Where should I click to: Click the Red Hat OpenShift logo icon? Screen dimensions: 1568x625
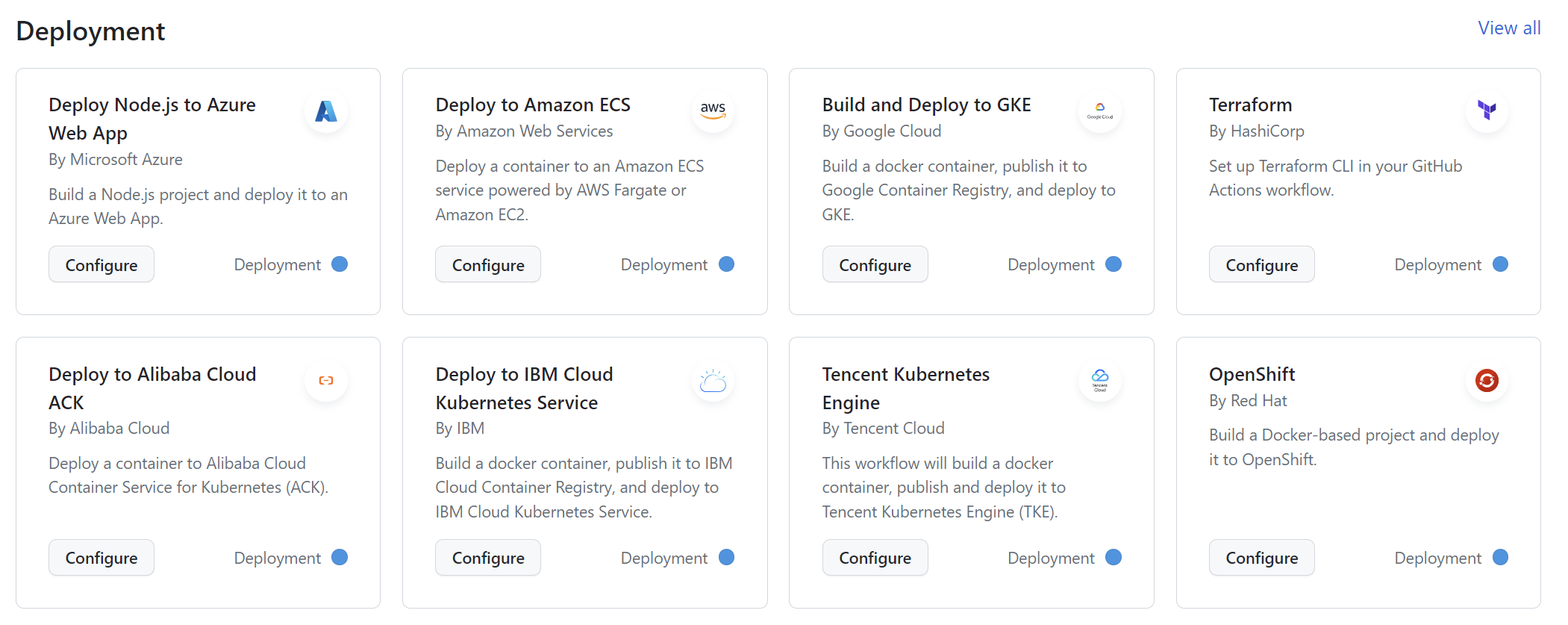(x=1487, y=380)
